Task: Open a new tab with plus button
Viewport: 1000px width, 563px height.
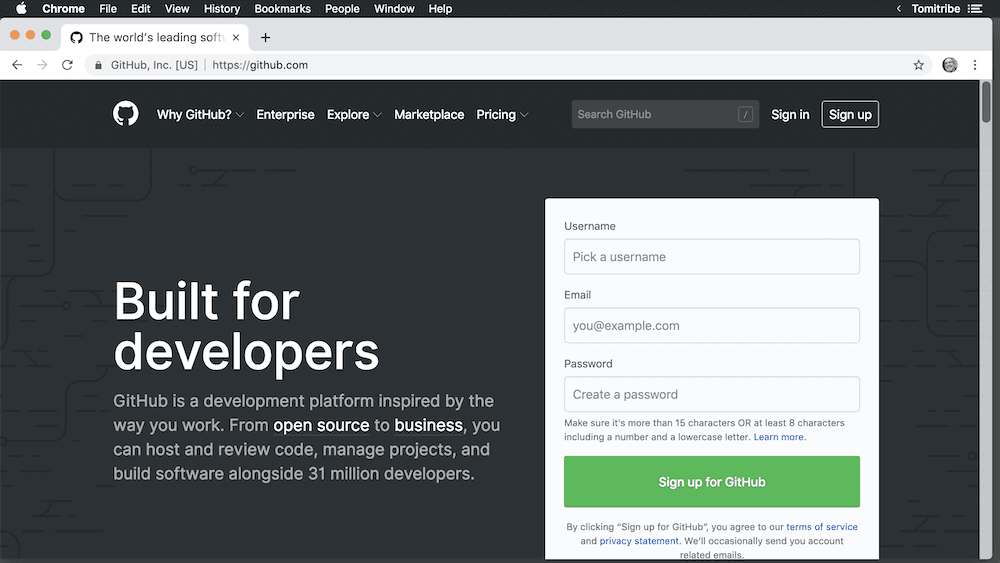Action: 265,38
